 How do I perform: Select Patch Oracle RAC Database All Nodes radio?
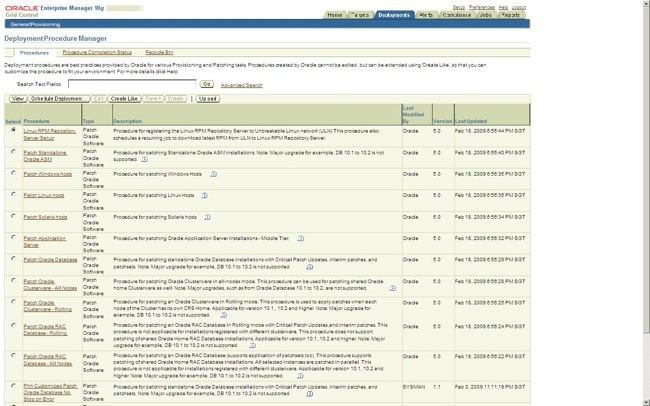tap(13, 355)
